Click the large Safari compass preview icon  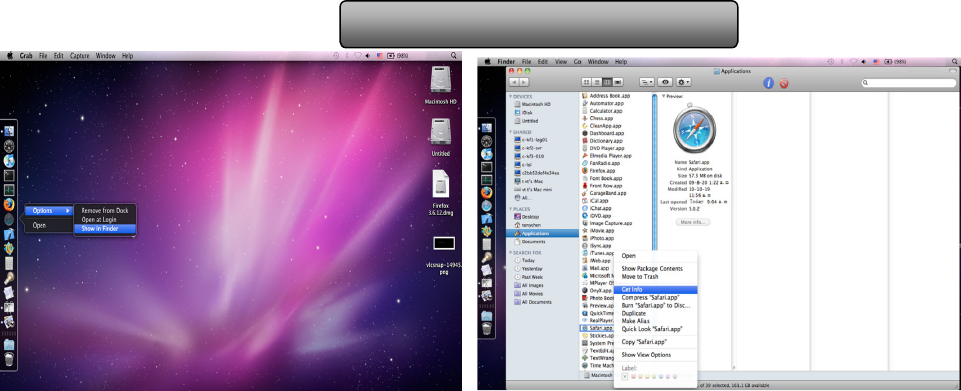point(694,128)
